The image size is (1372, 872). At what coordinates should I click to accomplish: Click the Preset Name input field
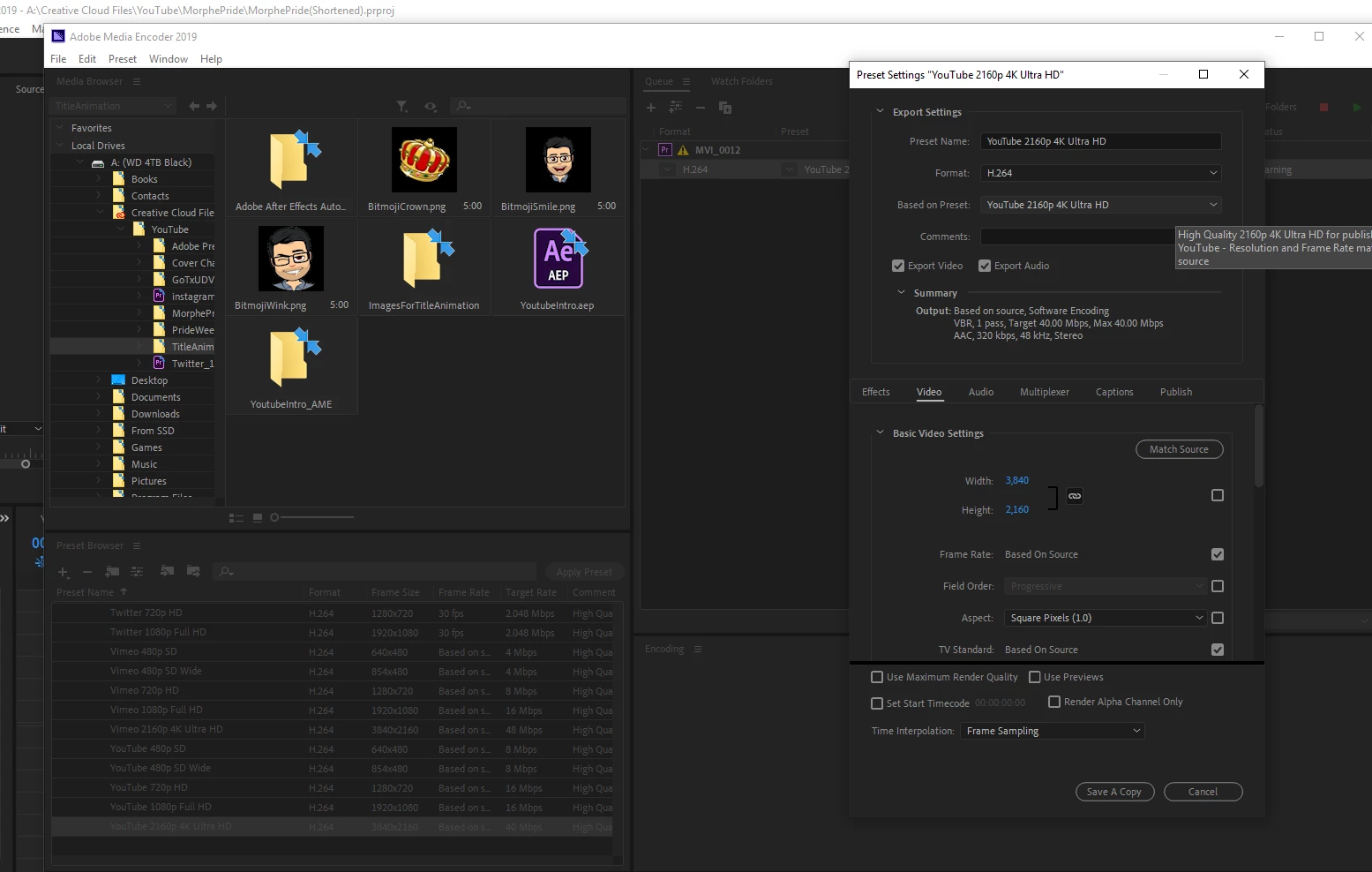(x=1101, y=141)
